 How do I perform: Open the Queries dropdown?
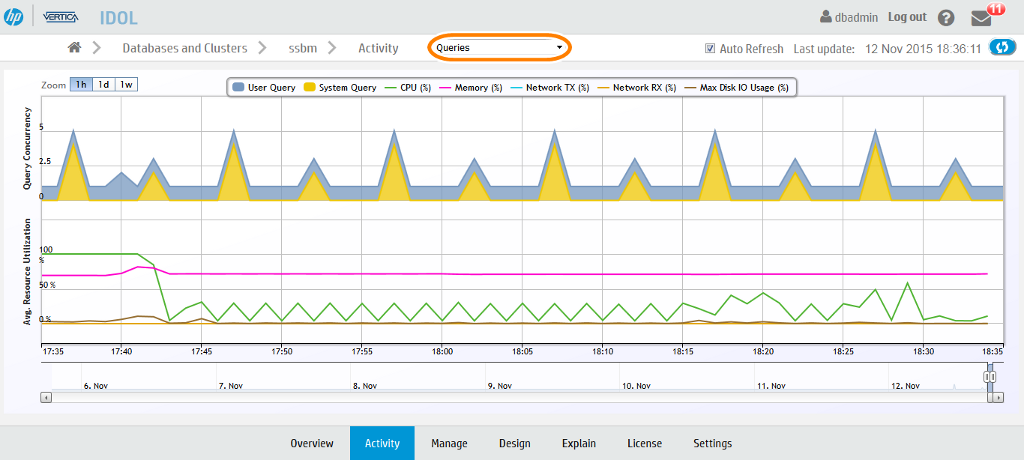499,48
